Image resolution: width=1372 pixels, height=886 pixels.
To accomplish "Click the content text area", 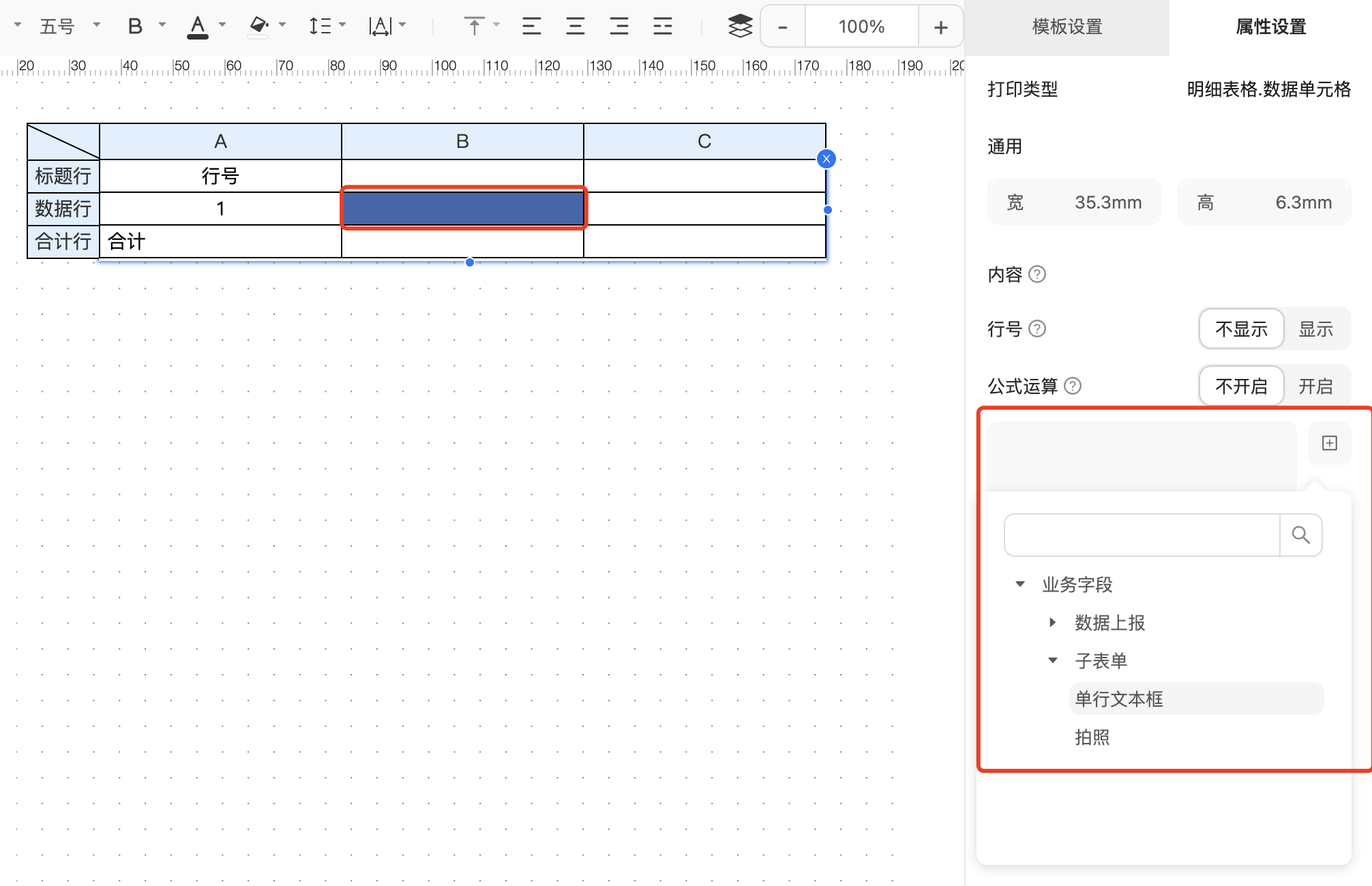I will pyautogui.click(x=1142, y=456).
